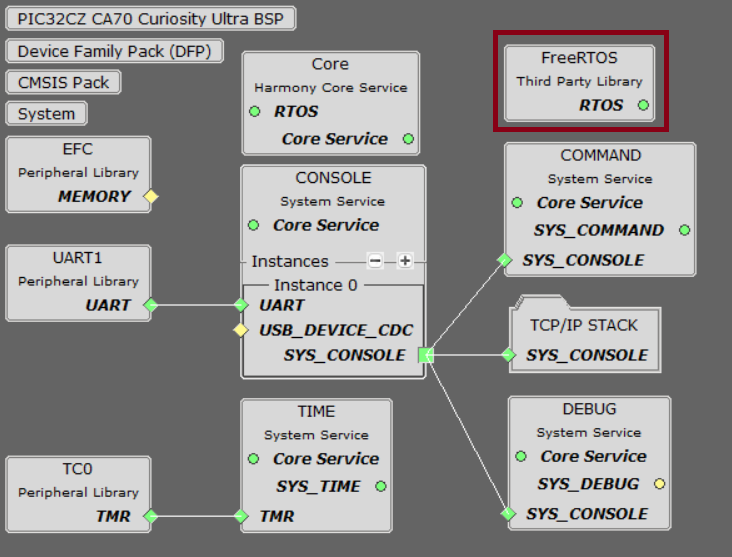
Task: Click the EFC MEMORY yellow diamond port
Action: [151, 197]
